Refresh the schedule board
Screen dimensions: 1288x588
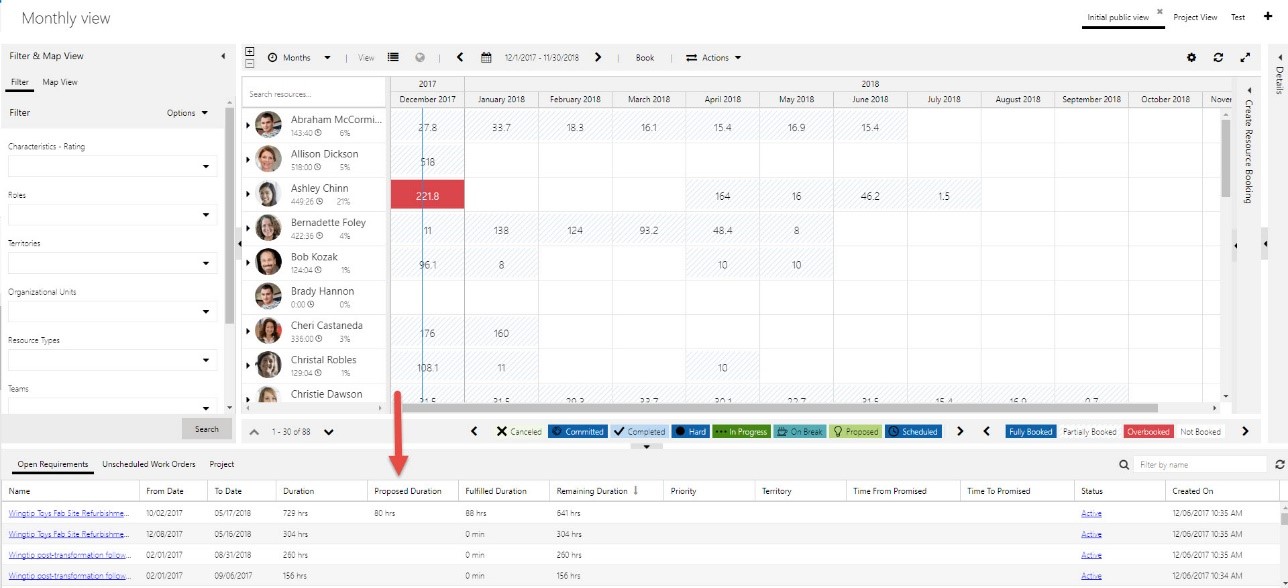point(1218,58)
